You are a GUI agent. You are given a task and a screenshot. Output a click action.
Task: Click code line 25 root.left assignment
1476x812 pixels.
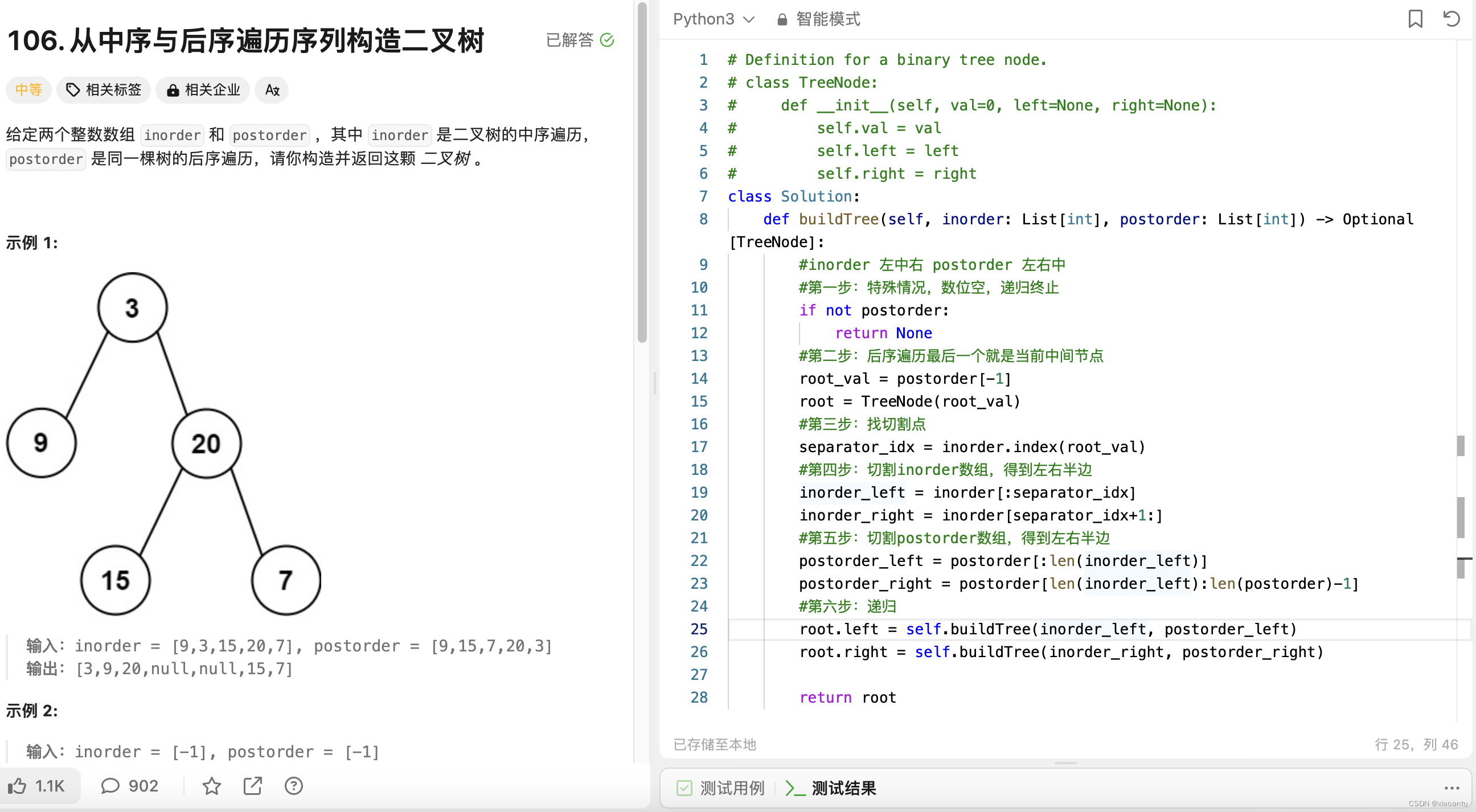tap(1047, 629)
